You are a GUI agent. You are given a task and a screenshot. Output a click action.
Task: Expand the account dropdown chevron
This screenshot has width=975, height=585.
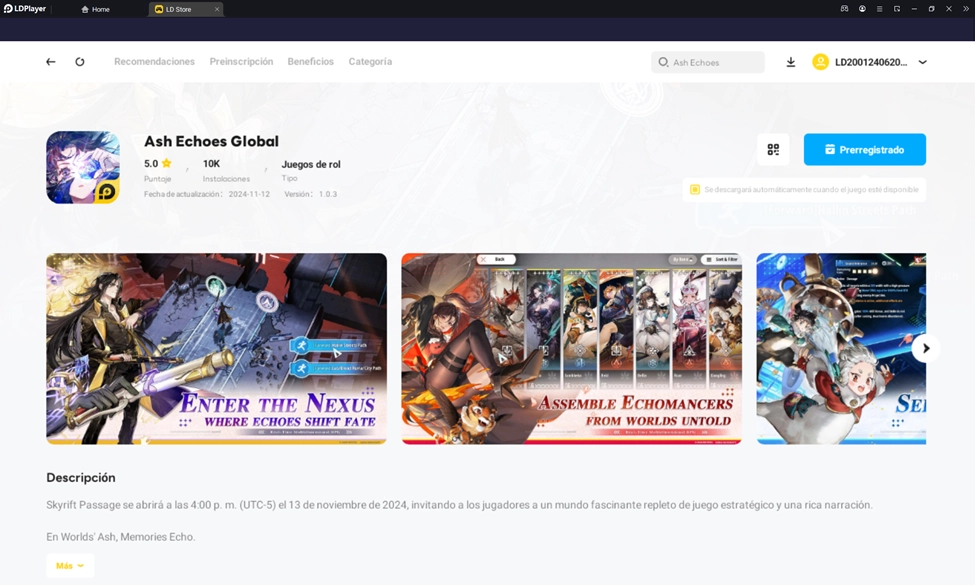[923, 62]
